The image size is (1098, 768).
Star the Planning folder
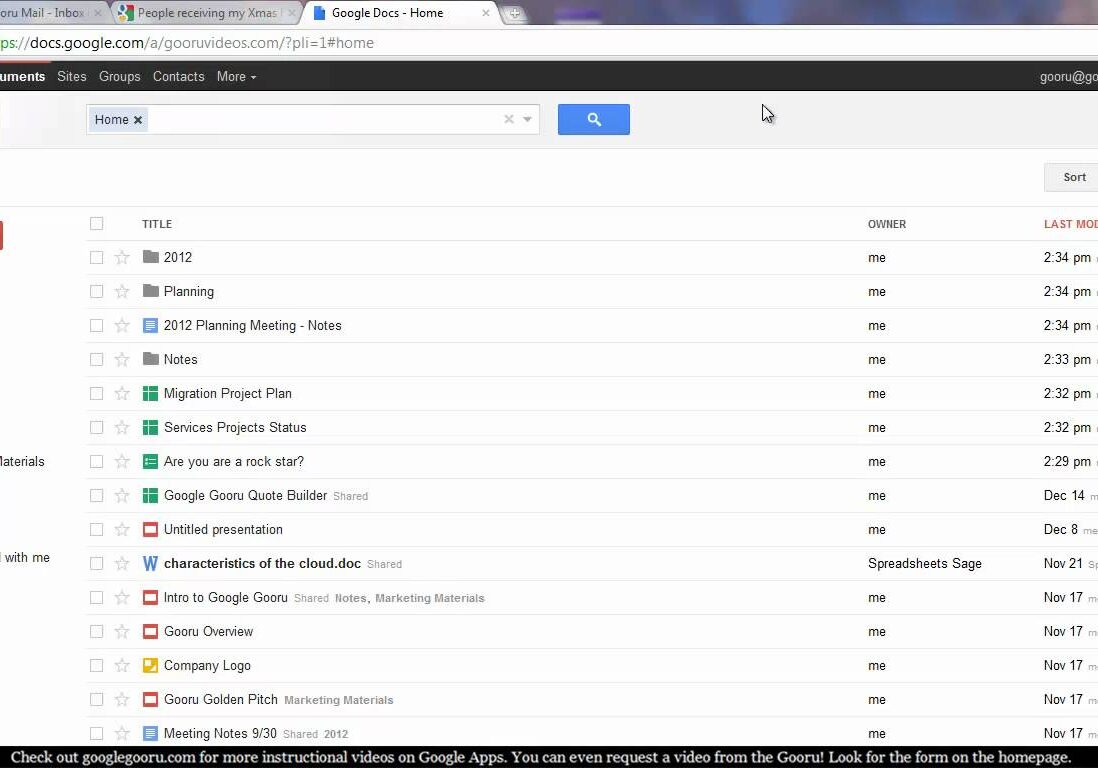coord(122,291)
